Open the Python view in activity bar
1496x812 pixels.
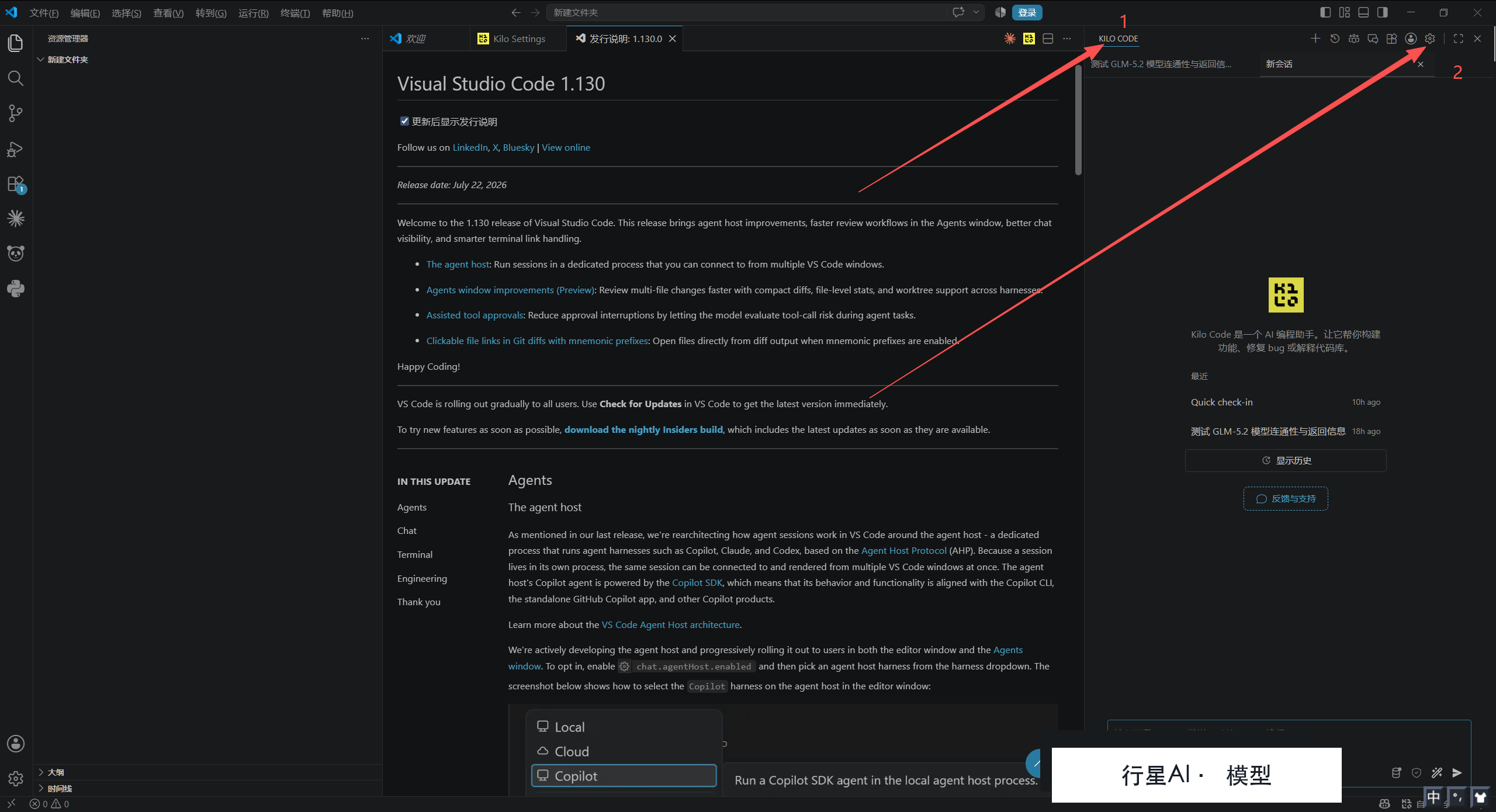click(16, 289)
